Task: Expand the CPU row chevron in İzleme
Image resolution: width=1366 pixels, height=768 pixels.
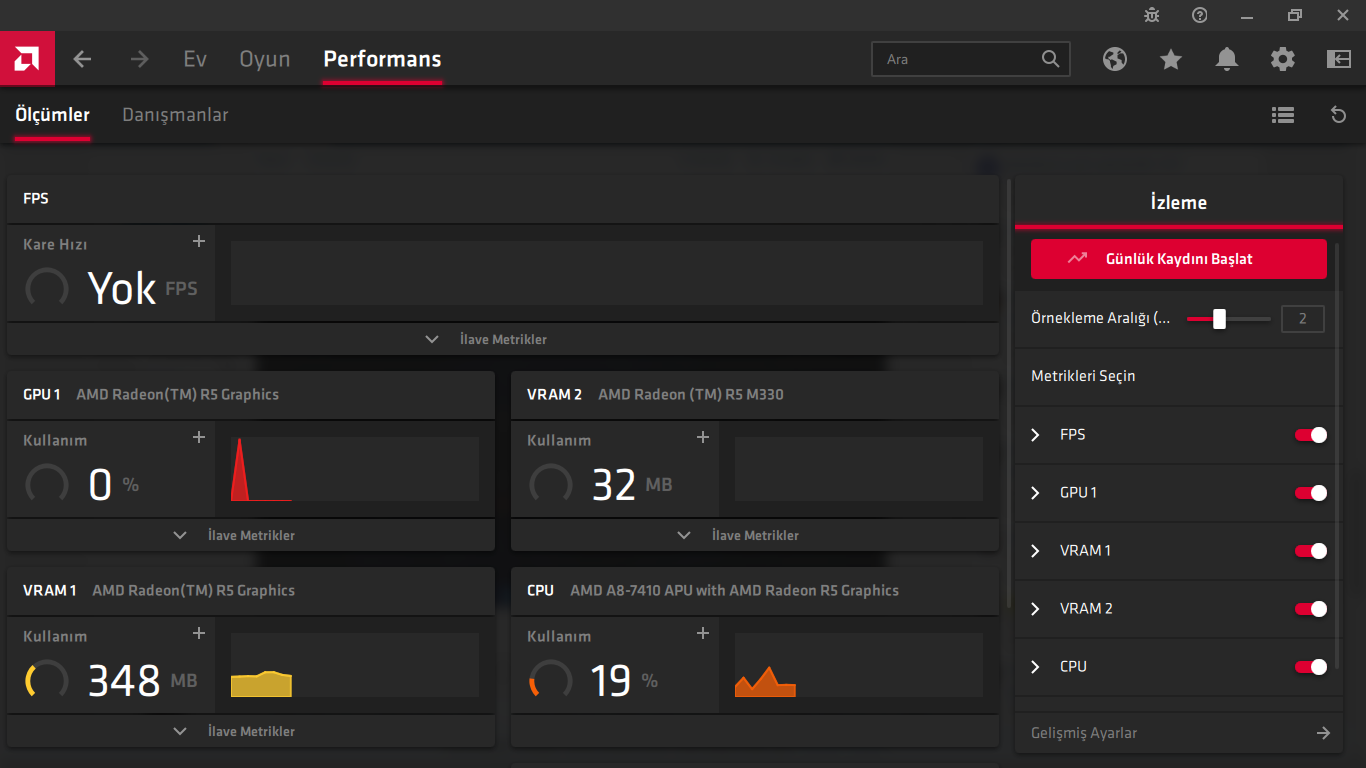Action: 1036,667
